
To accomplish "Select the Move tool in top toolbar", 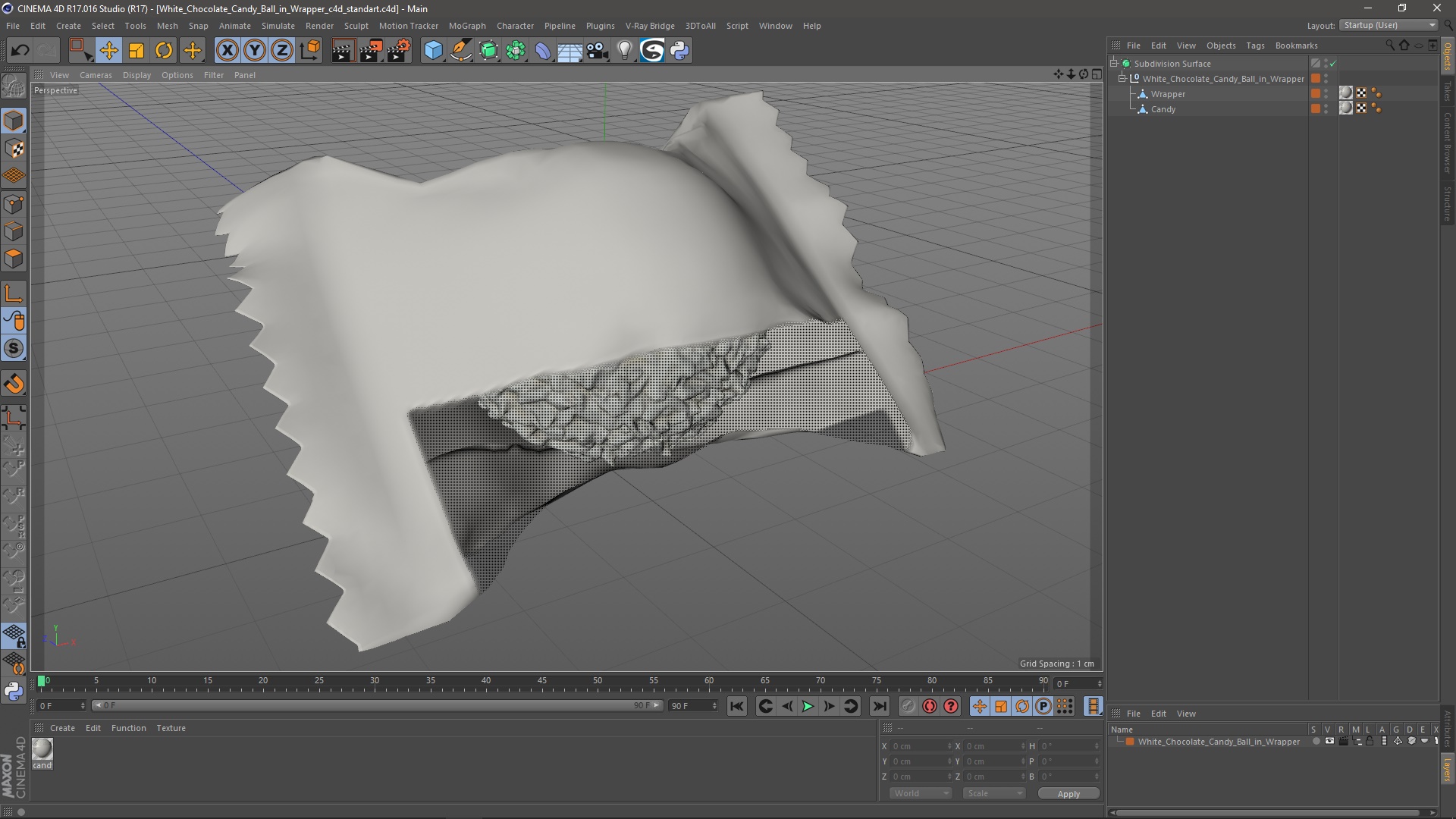I will click(108, 51).
